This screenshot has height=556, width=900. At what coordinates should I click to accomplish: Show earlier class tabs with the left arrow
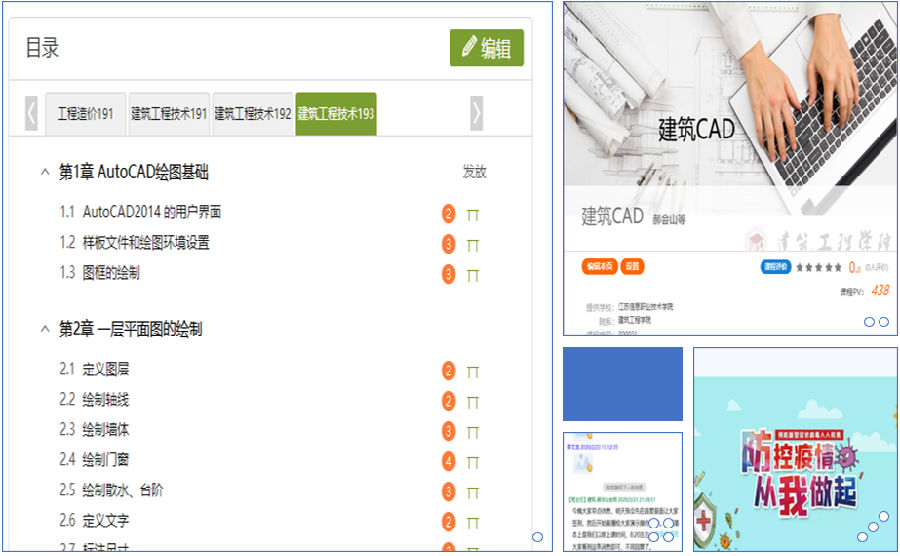click(31, 114)
